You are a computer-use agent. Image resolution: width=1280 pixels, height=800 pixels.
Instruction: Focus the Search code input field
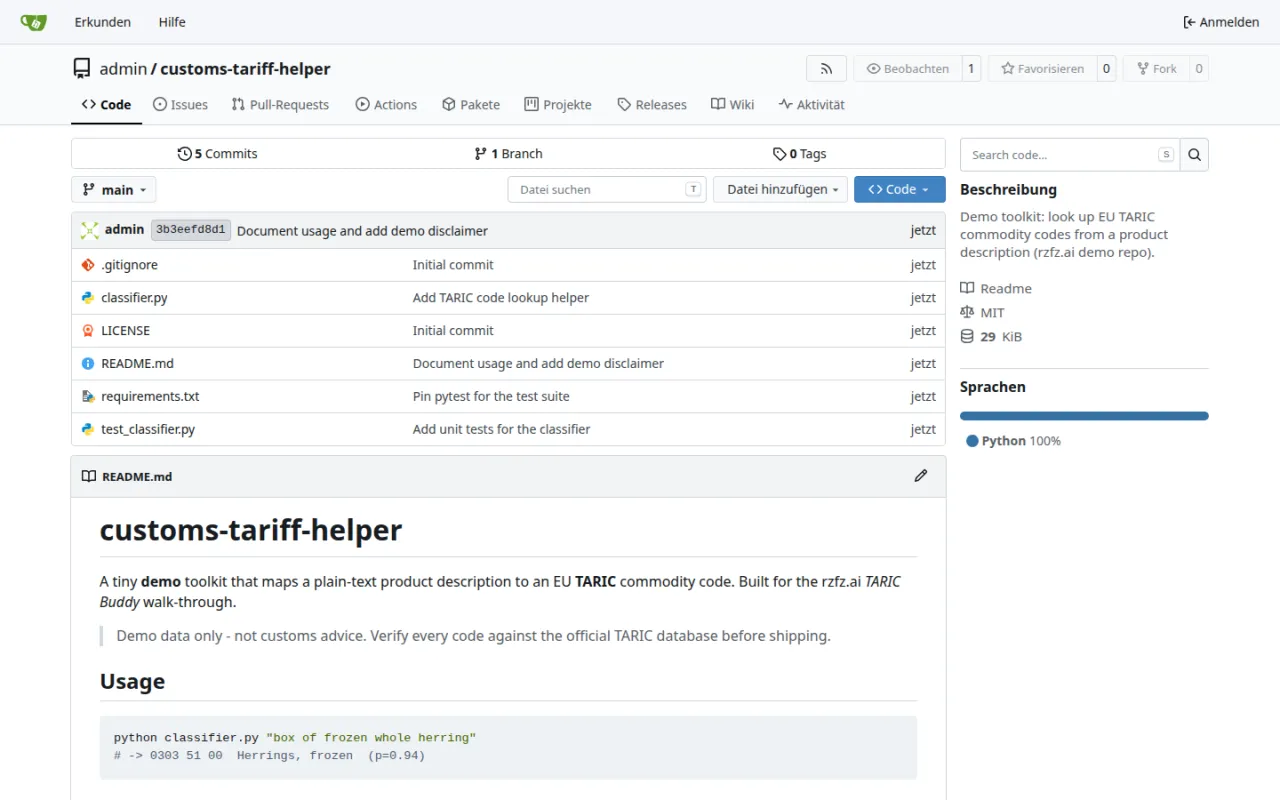tap(1070, 155)
